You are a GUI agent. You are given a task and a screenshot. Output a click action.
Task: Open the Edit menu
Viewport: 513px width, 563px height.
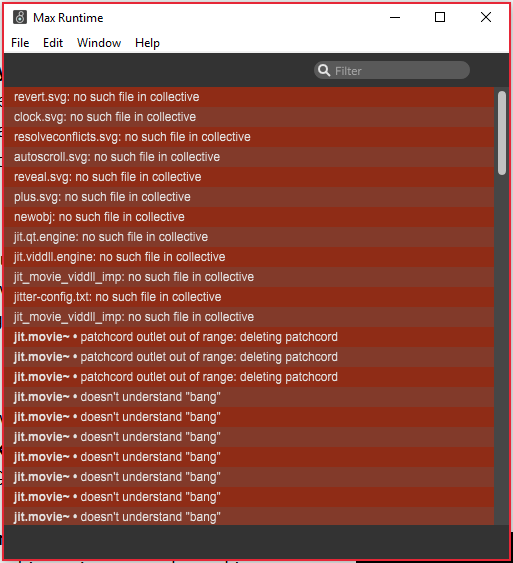point(53,43)
